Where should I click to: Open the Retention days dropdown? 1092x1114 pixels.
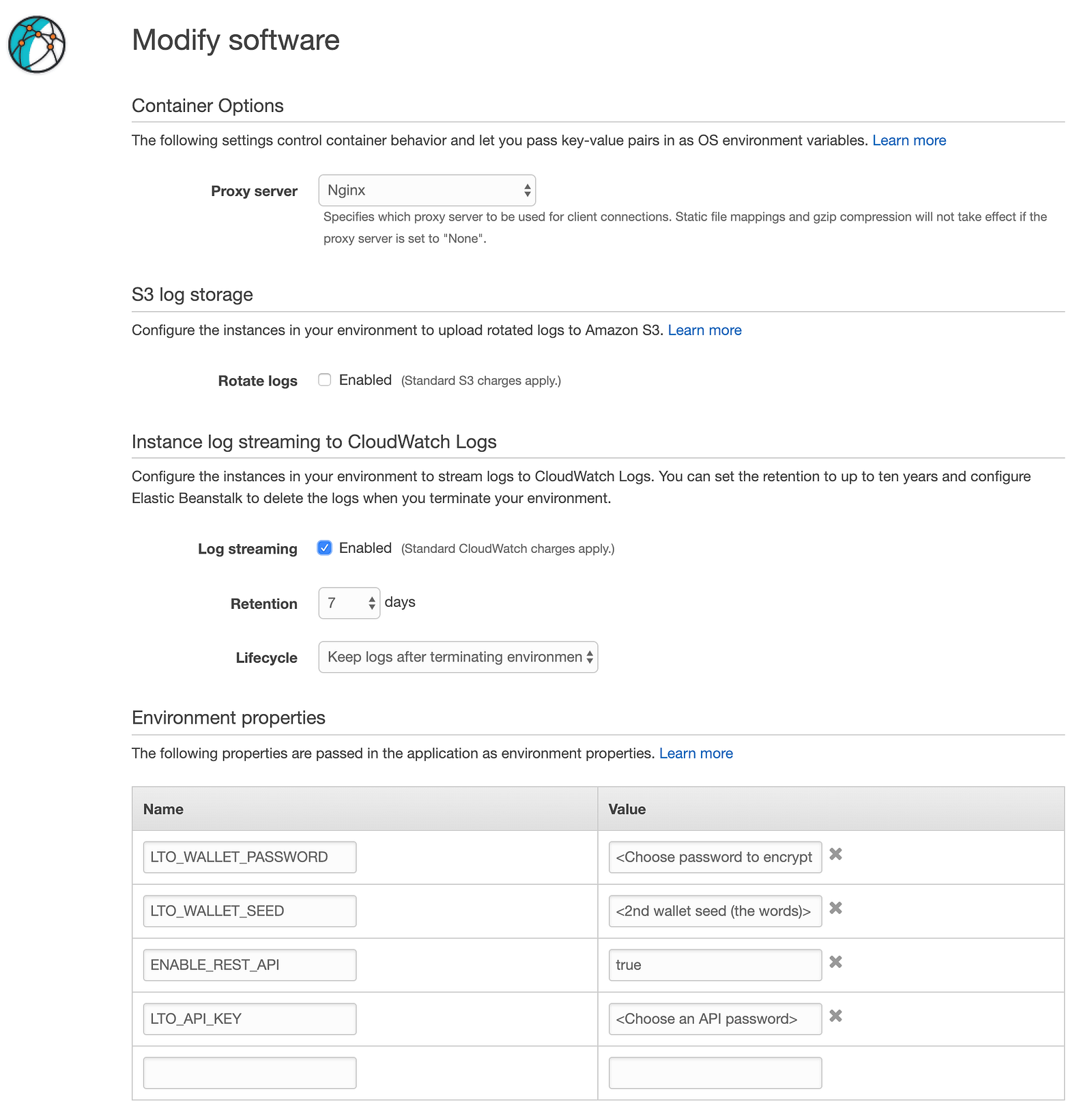coord(349,603)
